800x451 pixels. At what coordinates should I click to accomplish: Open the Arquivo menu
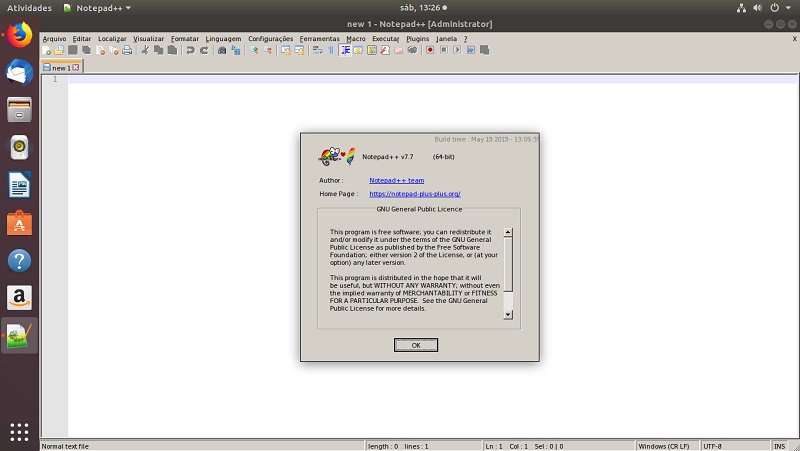(x=55, y=39)
